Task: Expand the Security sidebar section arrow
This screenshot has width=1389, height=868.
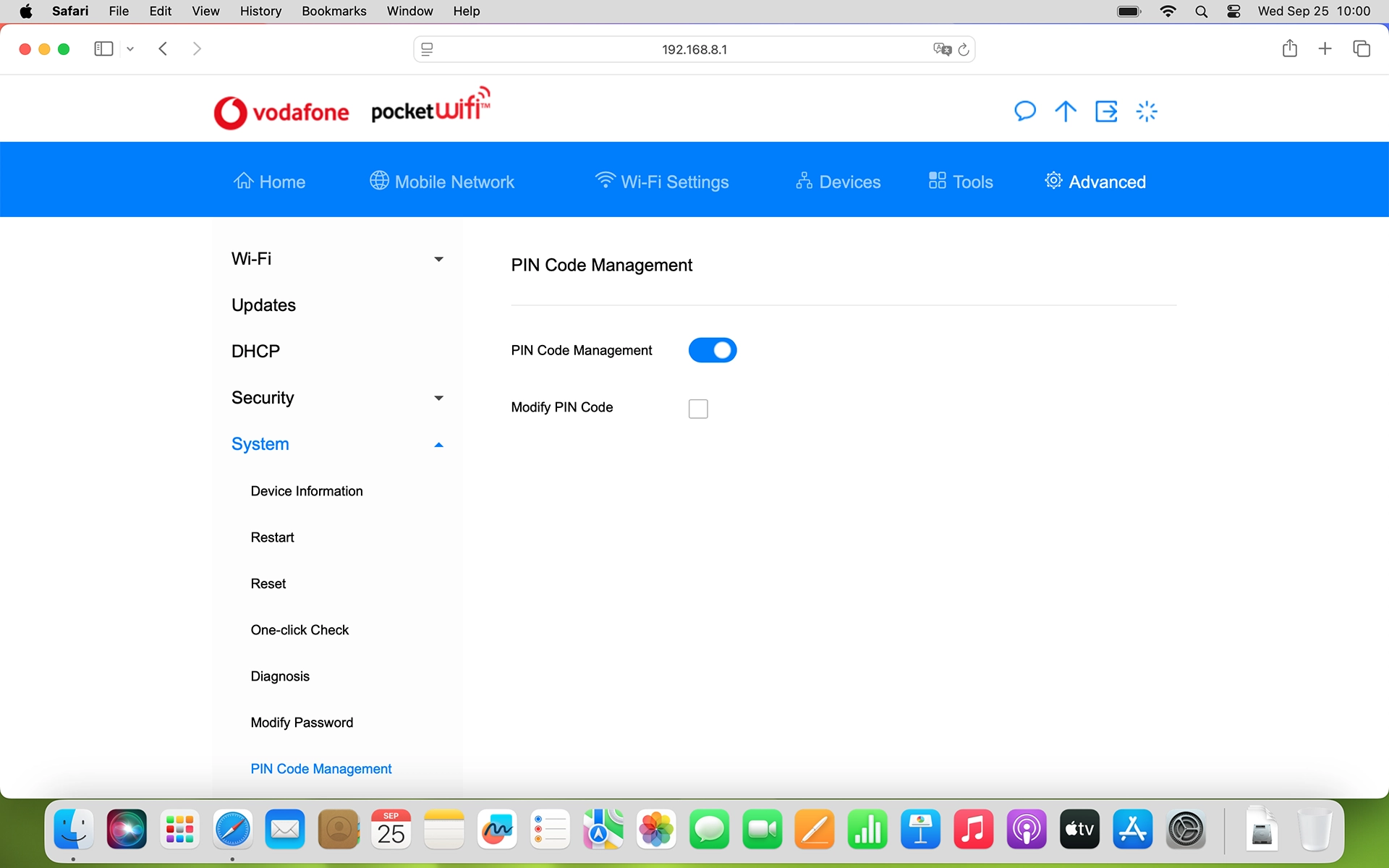Action: click(x=438, y=398)
